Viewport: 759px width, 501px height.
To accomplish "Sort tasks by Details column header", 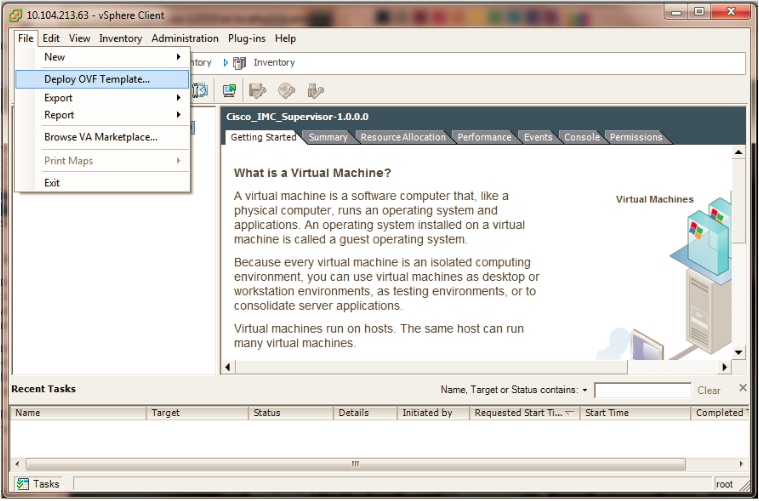I will pos(365,413).
